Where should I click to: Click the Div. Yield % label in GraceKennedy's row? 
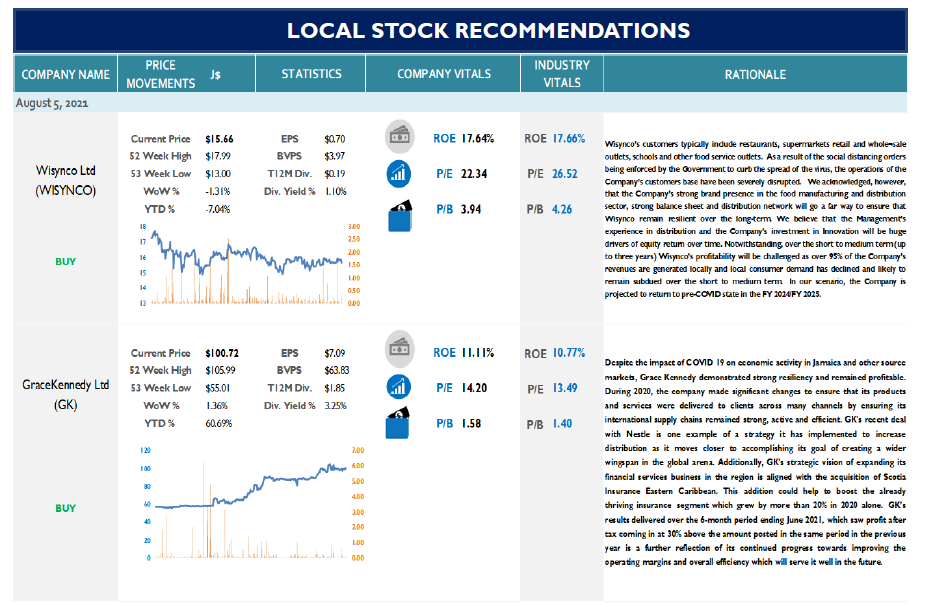coord(289,406)
